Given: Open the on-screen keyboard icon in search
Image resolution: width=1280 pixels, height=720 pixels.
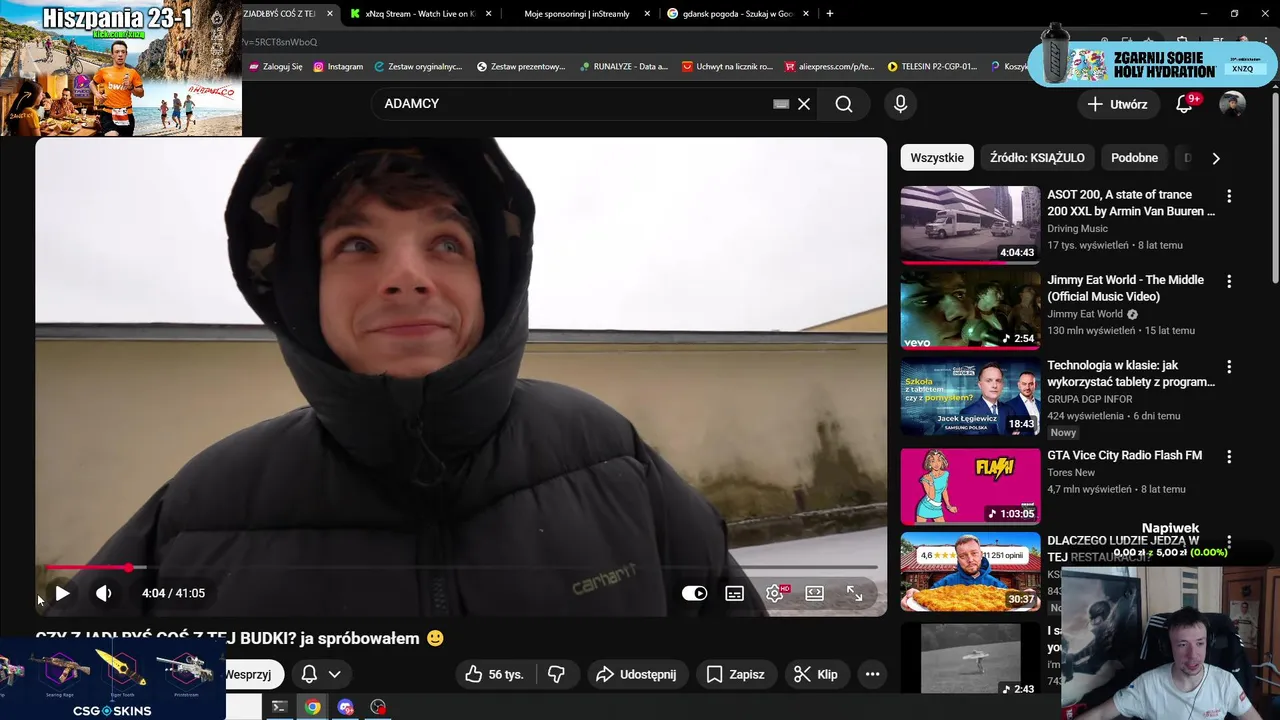Looking at the screenshot, I should click(x=781, y=104).
